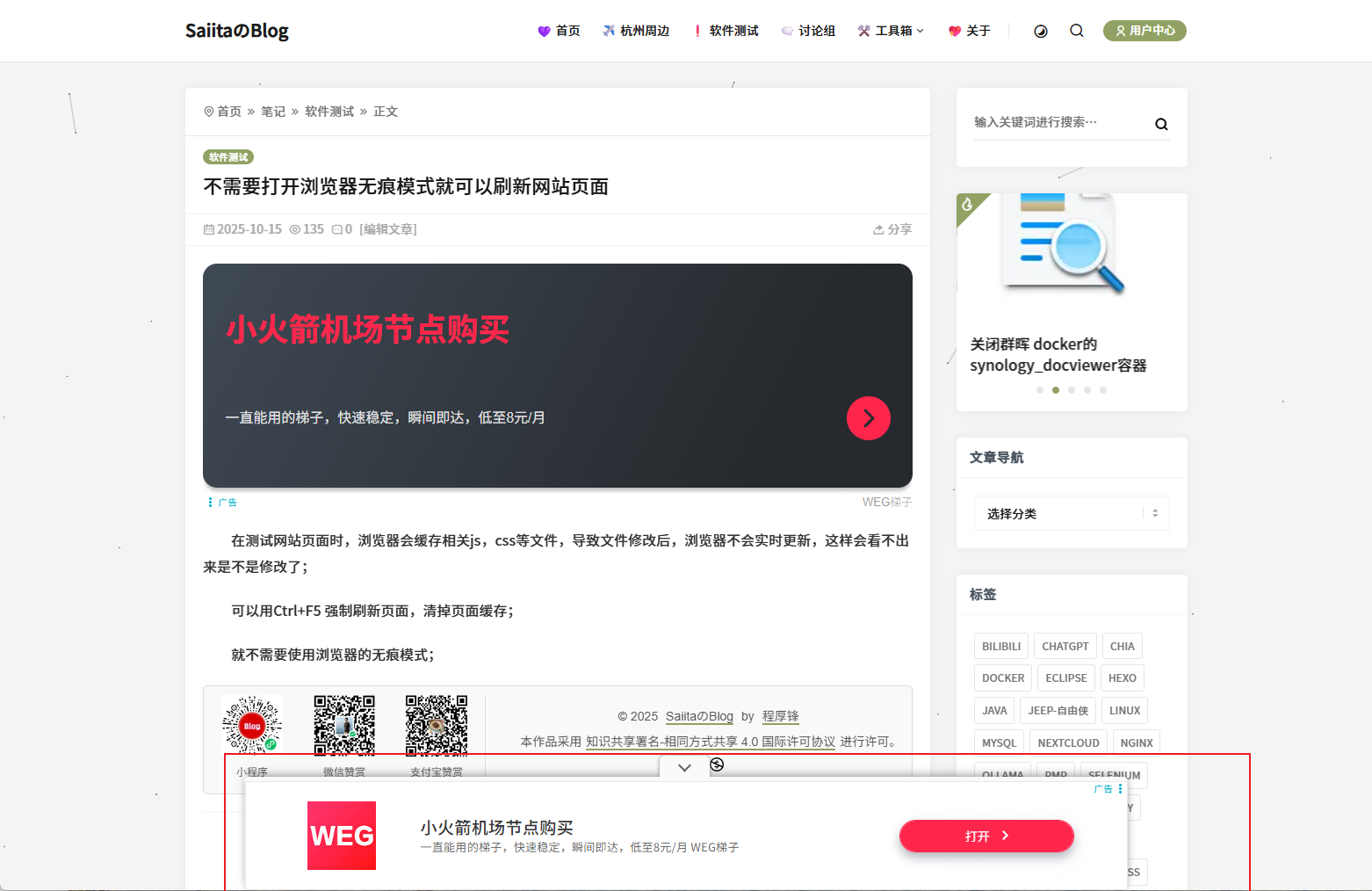
Task: Toggle the AdChoices icon on ad banner
Action: point(718,765)
